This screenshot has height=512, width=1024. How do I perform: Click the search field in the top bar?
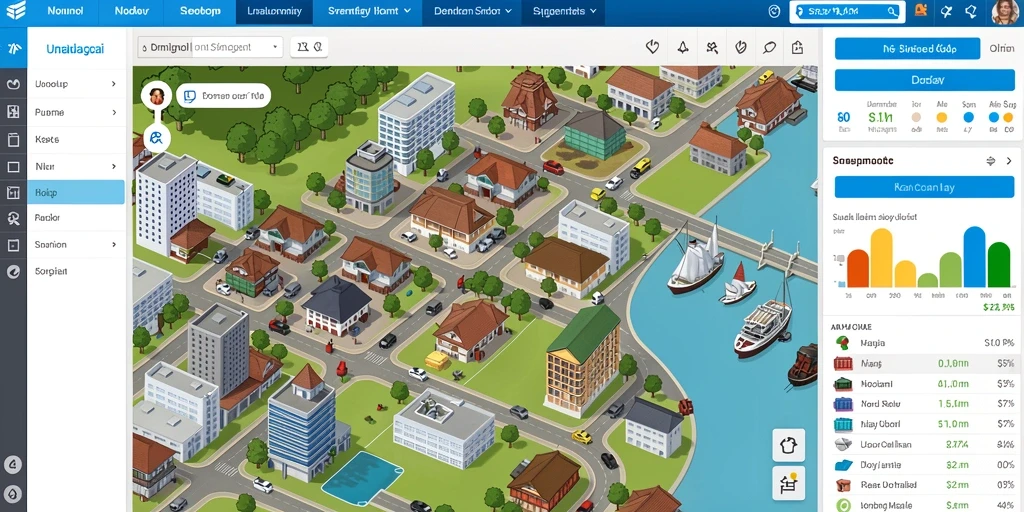(847, 11)
